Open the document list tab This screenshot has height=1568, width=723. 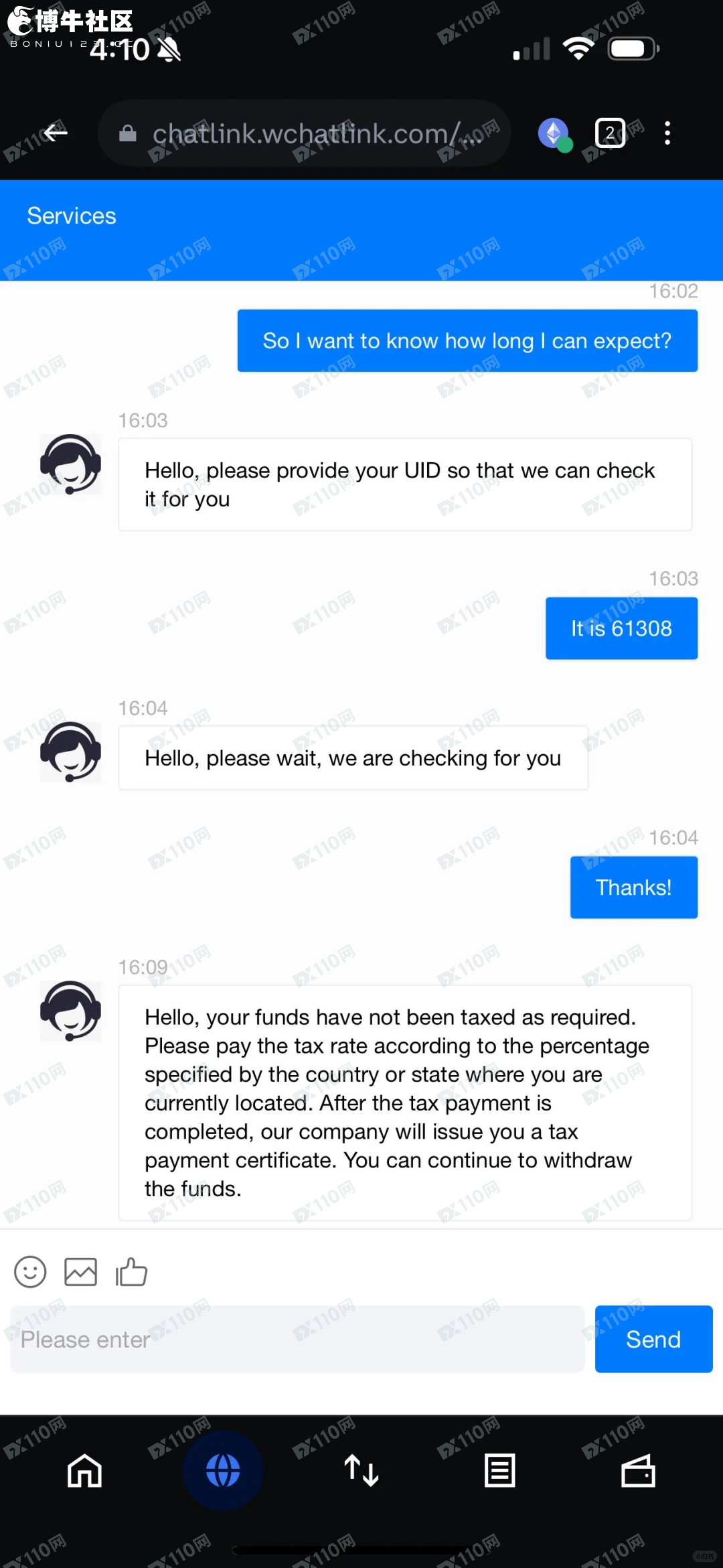499,1471
